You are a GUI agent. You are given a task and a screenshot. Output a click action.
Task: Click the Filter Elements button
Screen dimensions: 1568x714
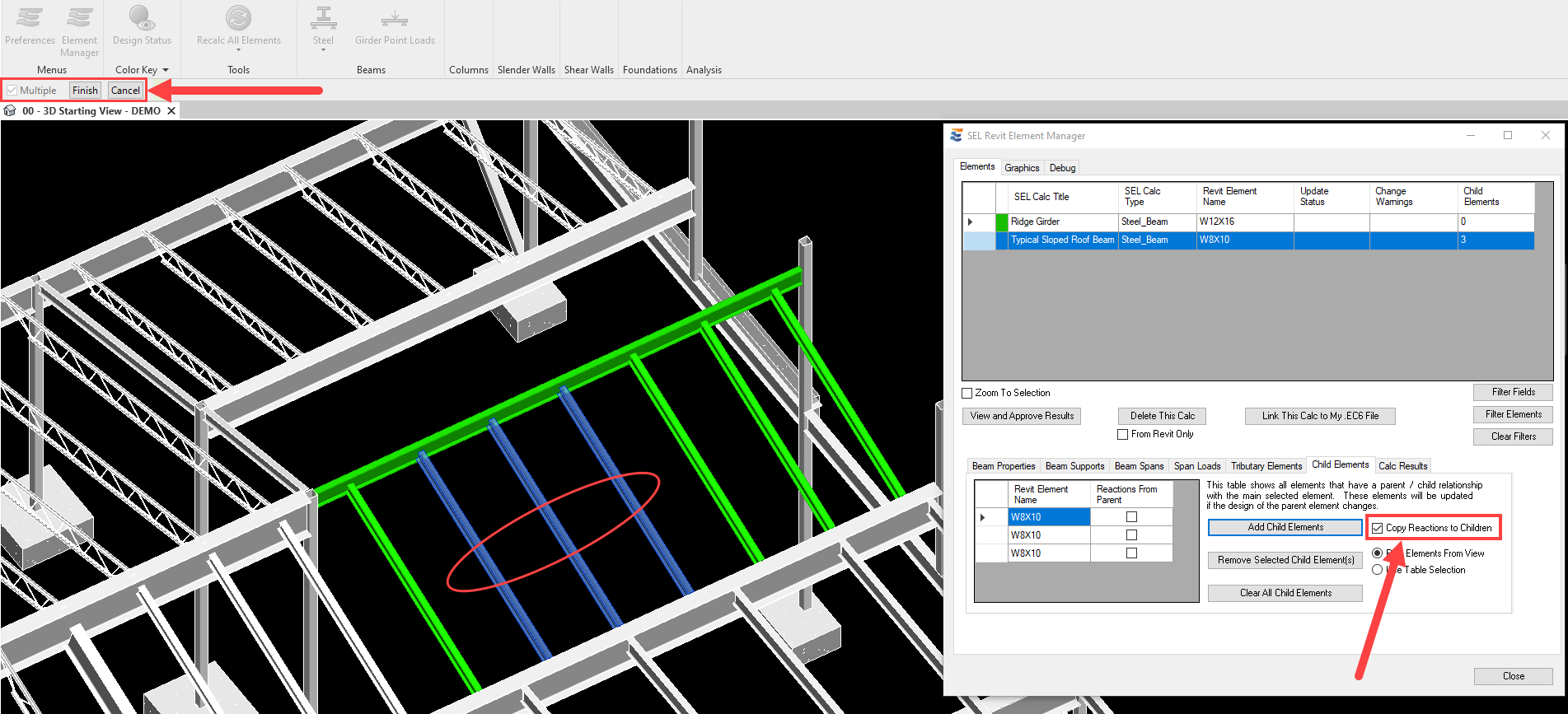click(1513, 414)
